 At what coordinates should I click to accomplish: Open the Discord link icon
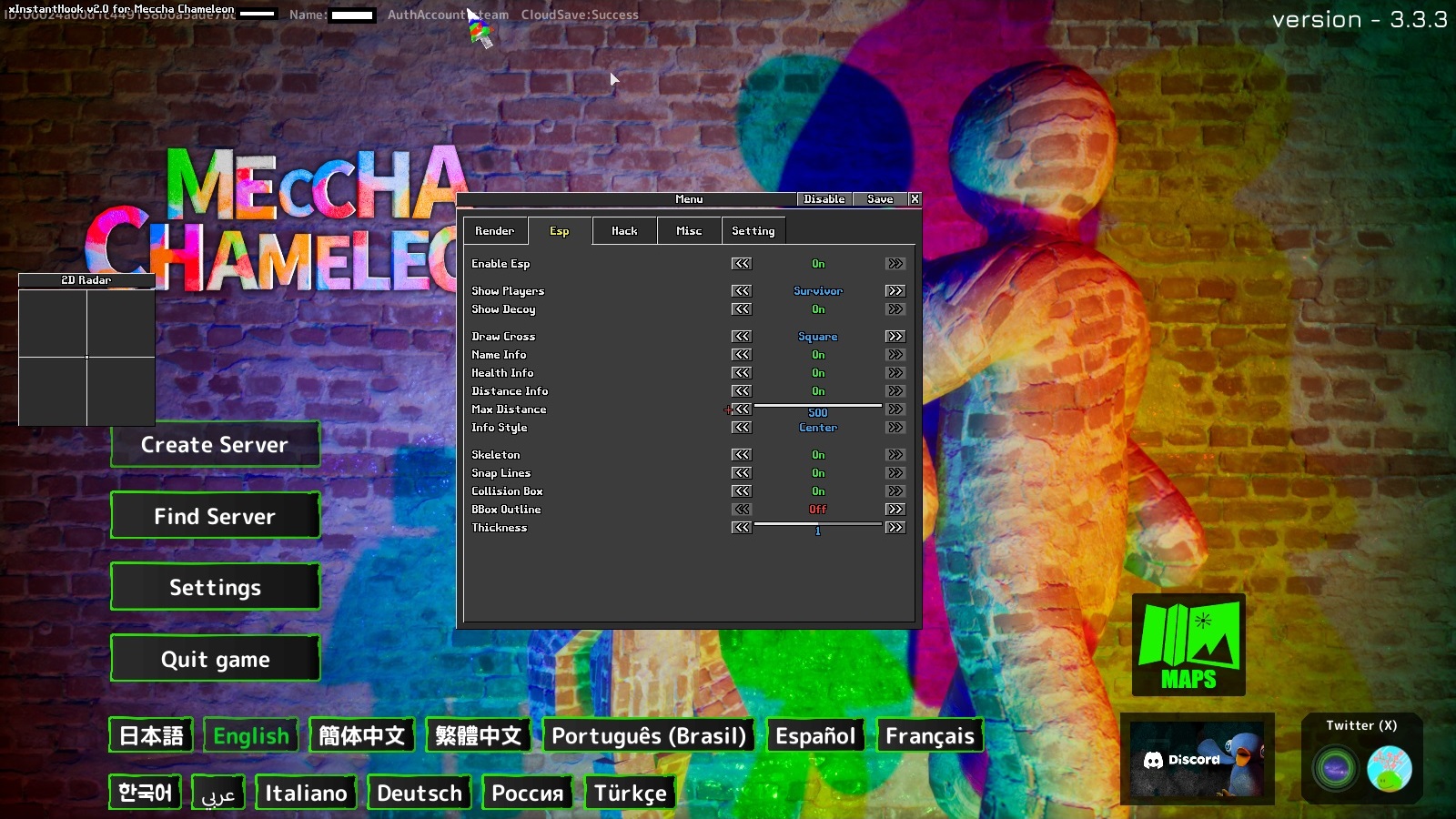(1197, 759)
